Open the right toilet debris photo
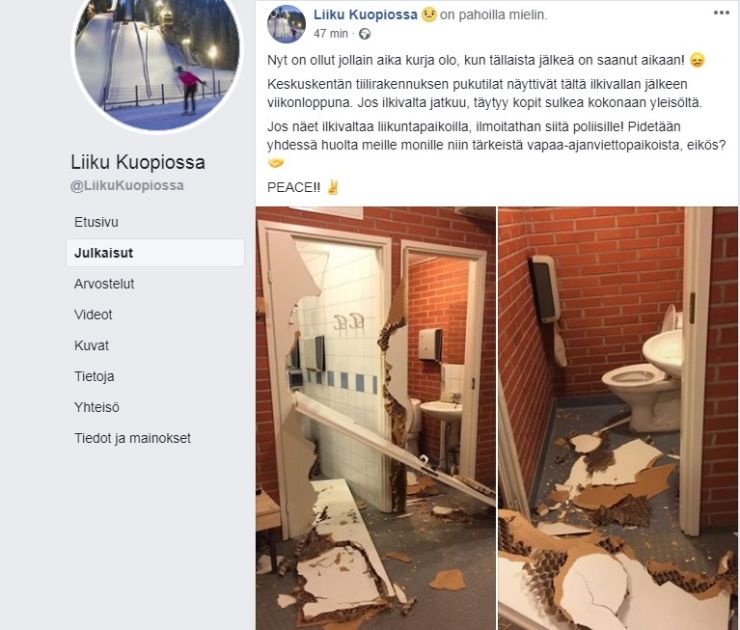Screen dimensions: 740x630 tap(618, 418)
